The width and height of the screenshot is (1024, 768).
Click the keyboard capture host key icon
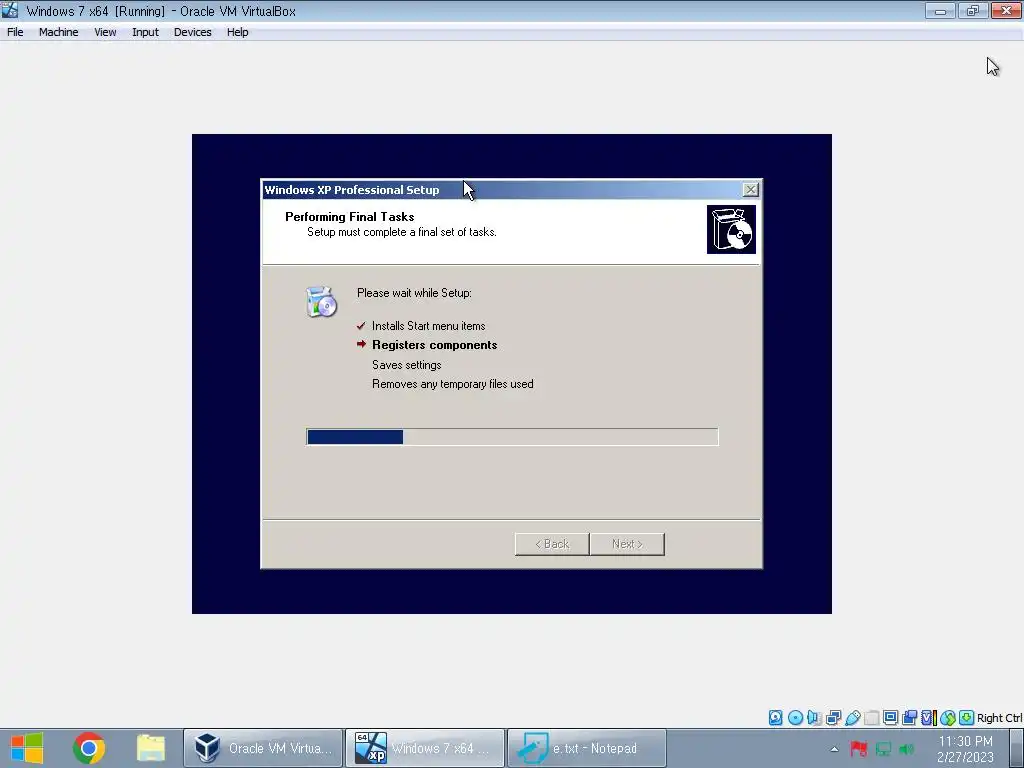pyautogui.click(x=967, y=718)
